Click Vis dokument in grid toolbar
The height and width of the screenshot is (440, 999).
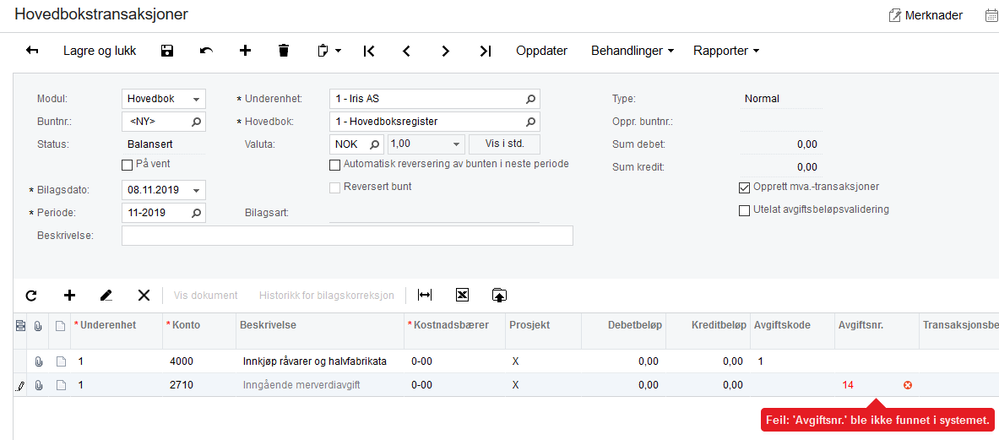coord(206,295)
